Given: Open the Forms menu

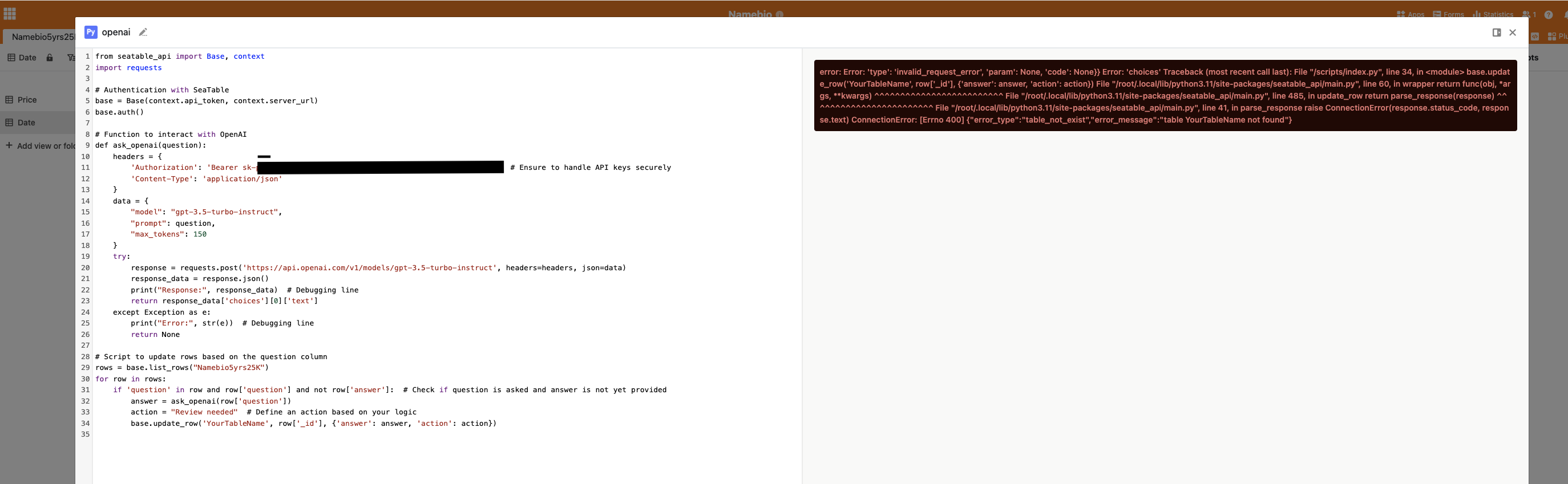Looking at the screenshot, I should point(1448,15).
